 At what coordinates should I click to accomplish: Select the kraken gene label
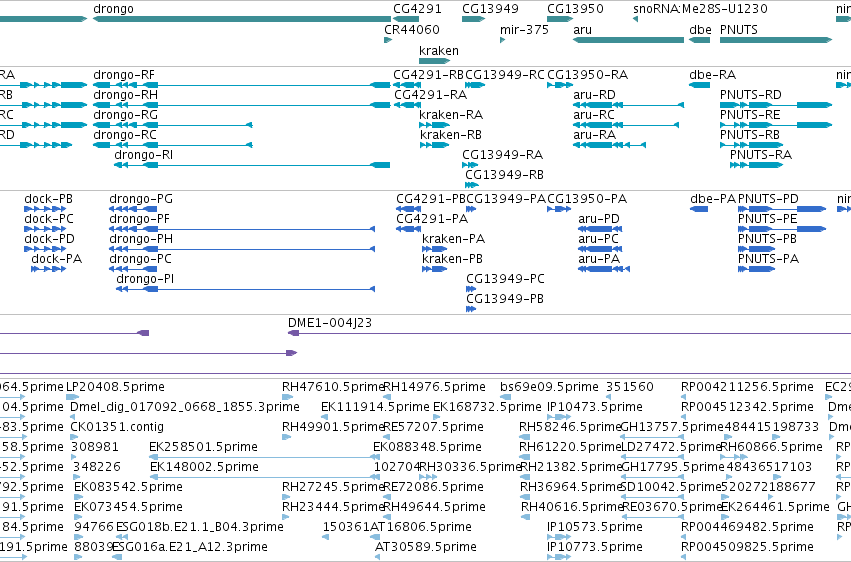(439, 50)
